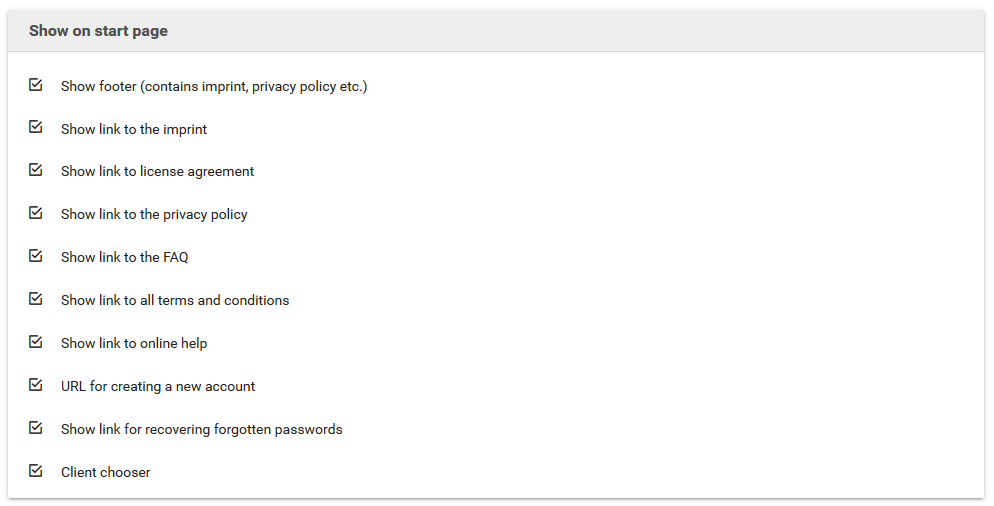Click the 'Show link to online help' text
This screenshot has height=506, width=994.
[134, 344]
